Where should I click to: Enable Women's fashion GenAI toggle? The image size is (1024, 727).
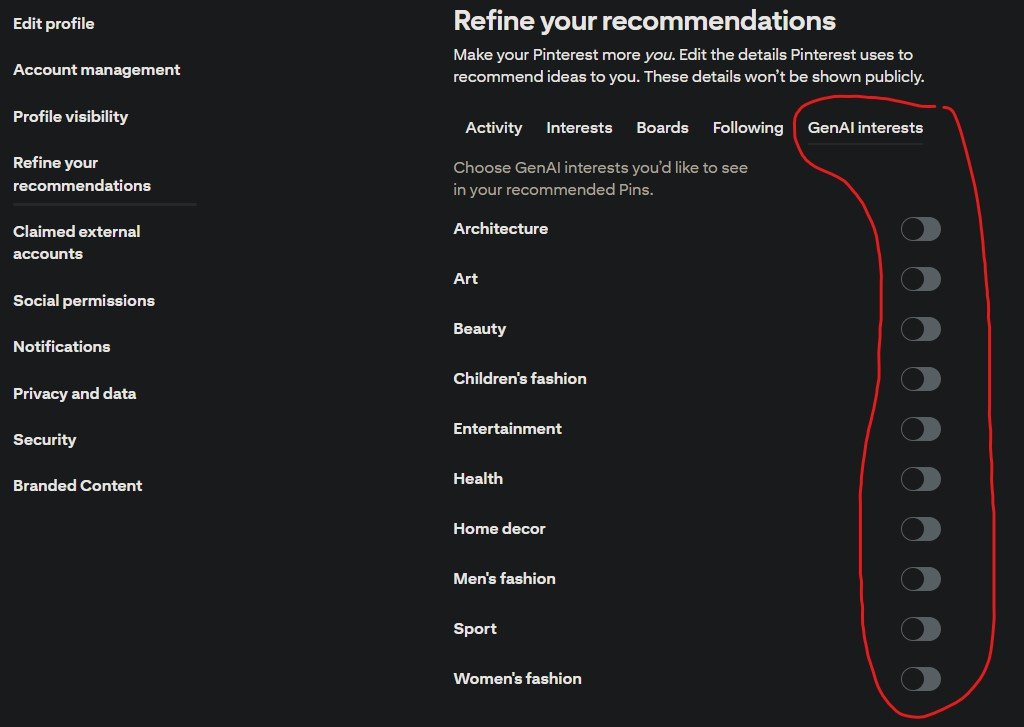point(920,679)
